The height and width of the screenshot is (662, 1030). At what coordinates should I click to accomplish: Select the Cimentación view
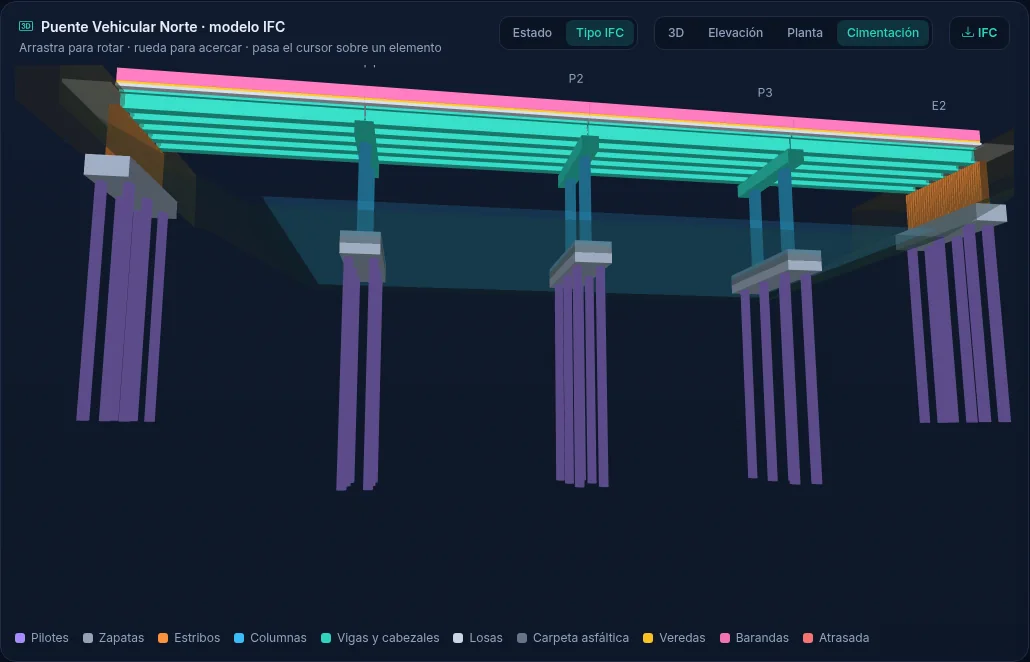click(x=883, y=33)
